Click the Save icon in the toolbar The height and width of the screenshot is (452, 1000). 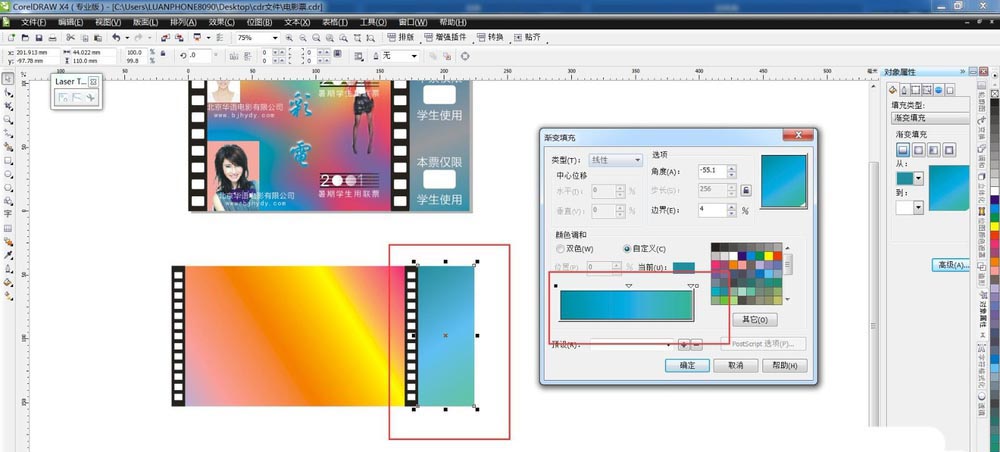39,38
